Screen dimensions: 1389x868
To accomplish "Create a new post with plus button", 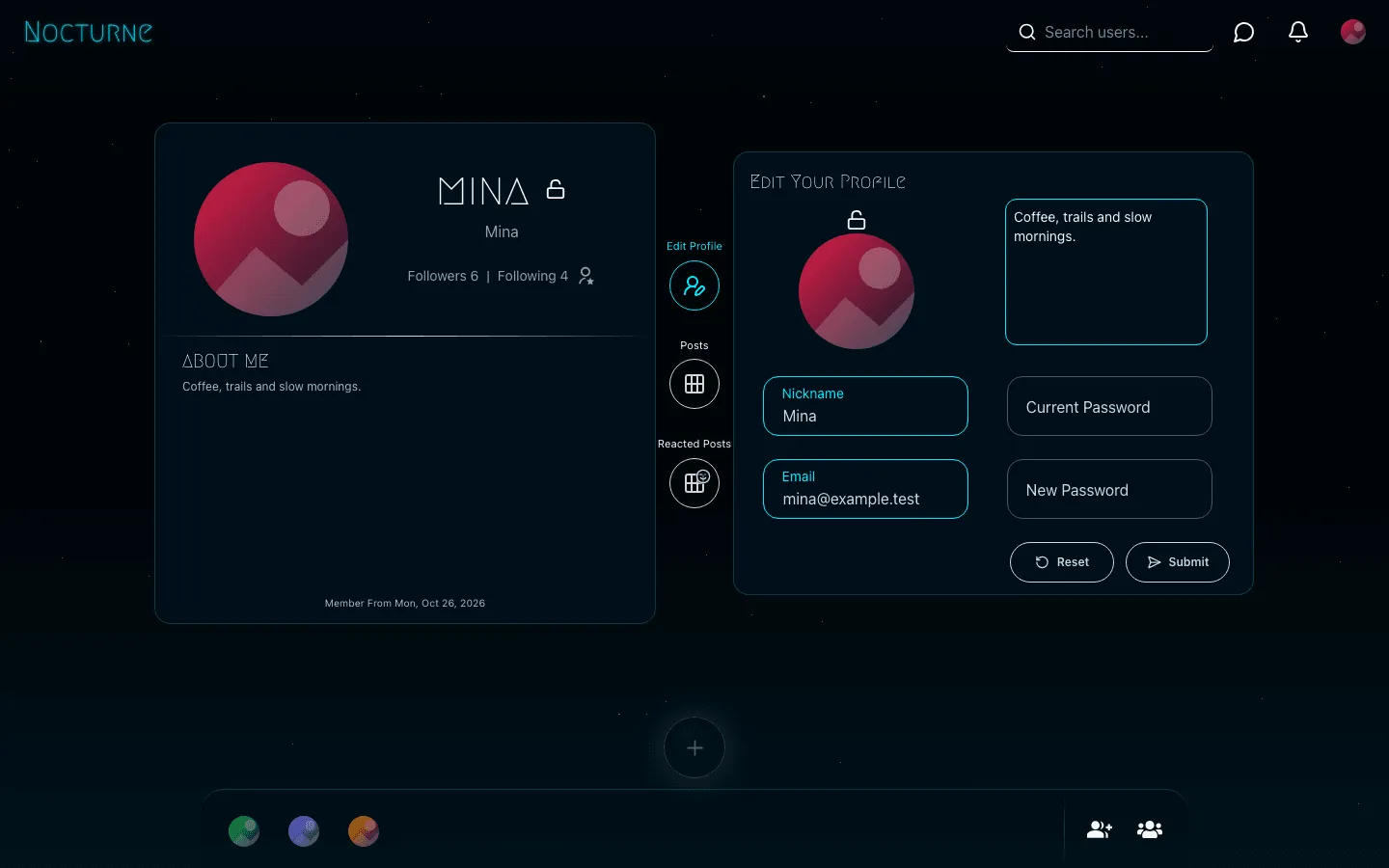I will [x=694, y=747].
